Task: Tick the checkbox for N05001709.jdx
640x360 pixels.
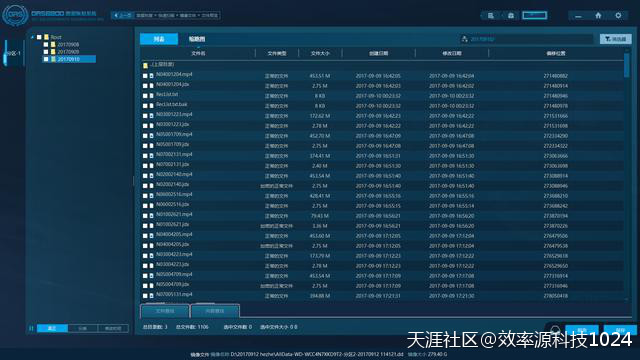Action: click(x=145, y=146)
